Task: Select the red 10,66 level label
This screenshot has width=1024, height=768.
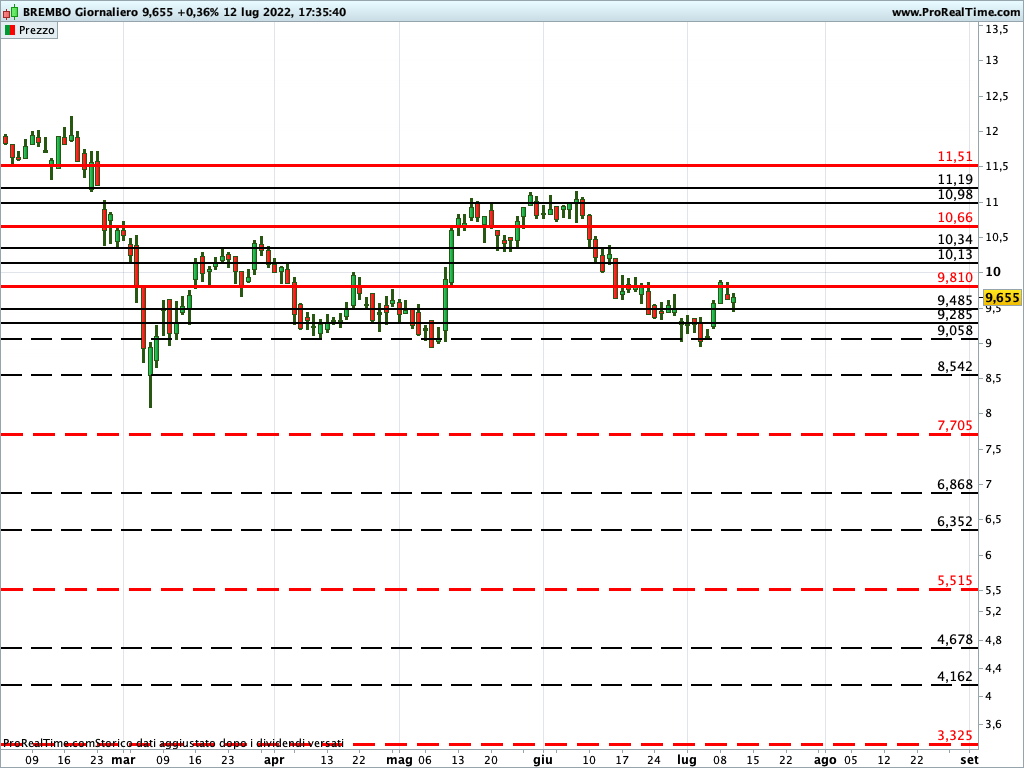Action: click(x=955, y=217)
